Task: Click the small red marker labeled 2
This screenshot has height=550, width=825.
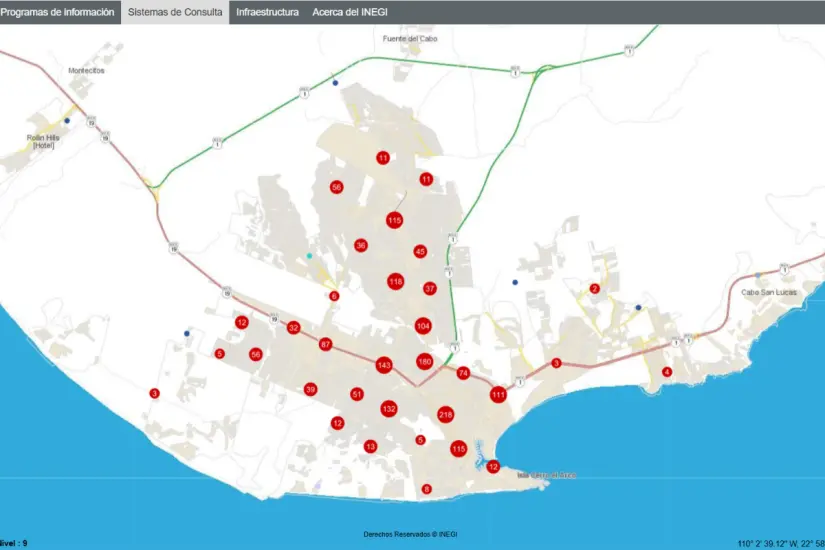Action: click(x=595, y=288)
